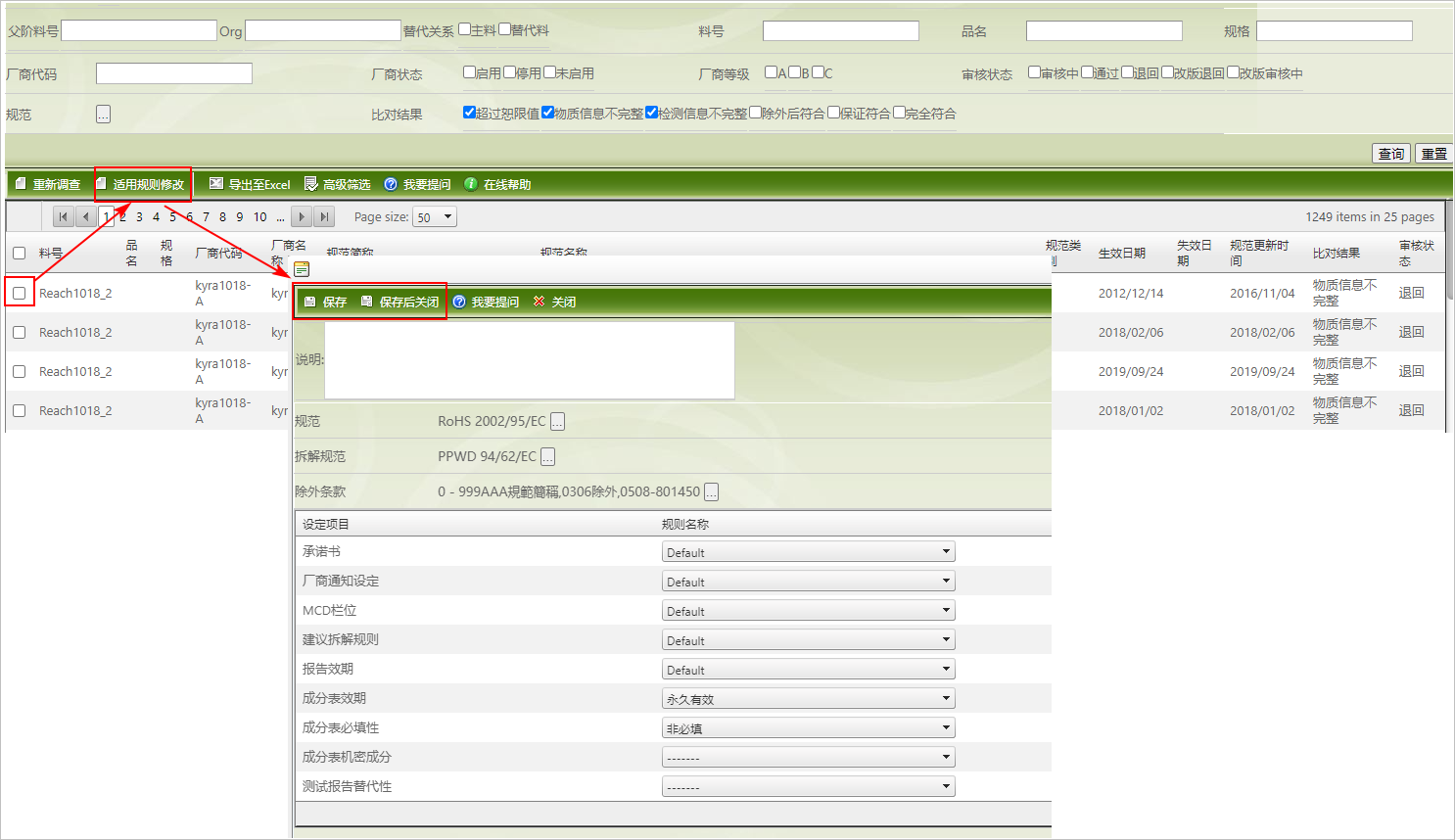
Task: Expand the 成分表效期 dropdown
Action: [809, 699]
